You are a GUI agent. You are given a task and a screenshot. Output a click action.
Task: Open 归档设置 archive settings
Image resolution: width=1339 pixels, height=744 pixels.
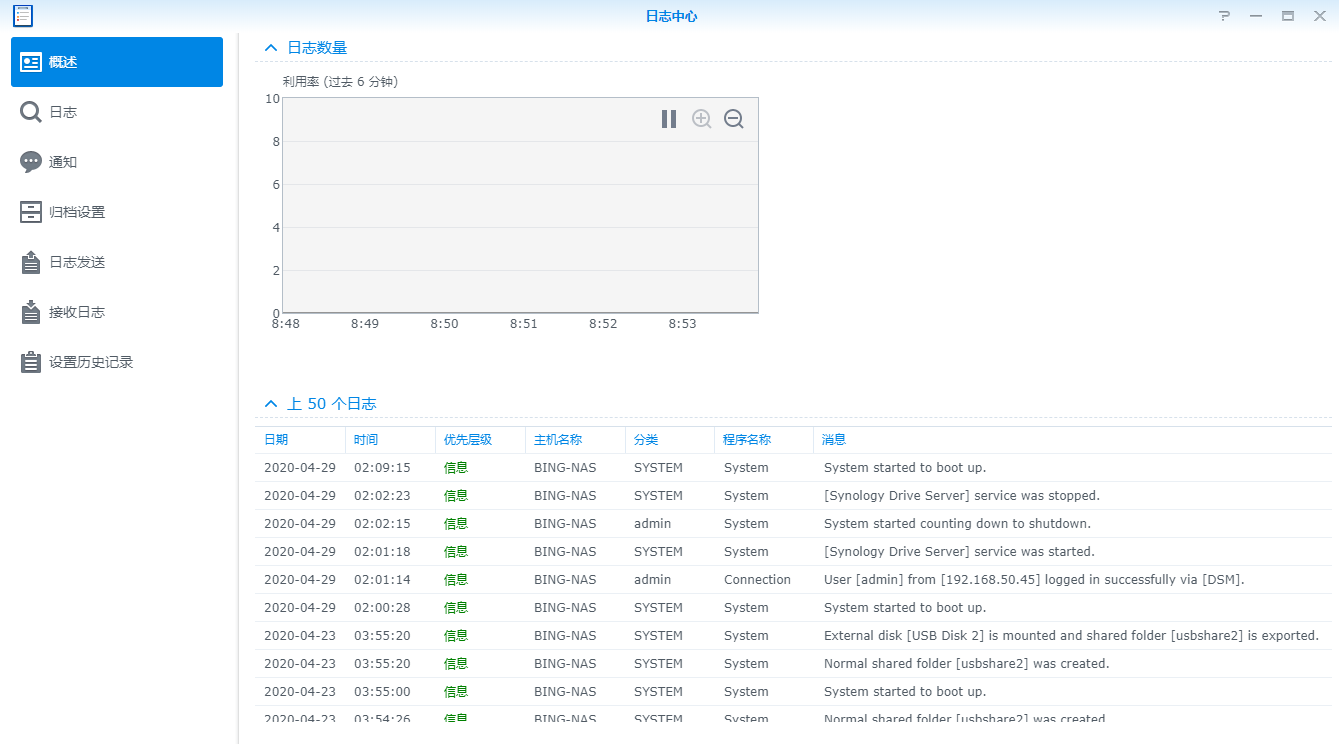point(117,212)
